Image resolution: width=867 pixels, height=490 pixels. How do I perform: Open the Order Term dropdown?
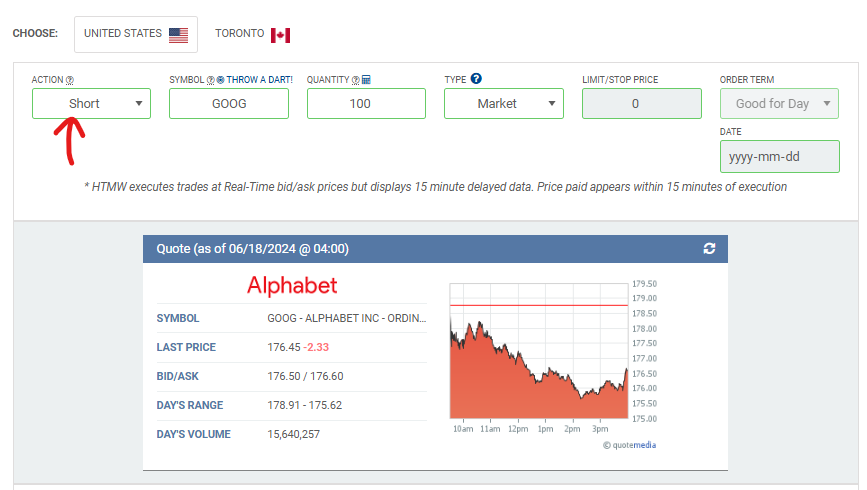point(779,103)
